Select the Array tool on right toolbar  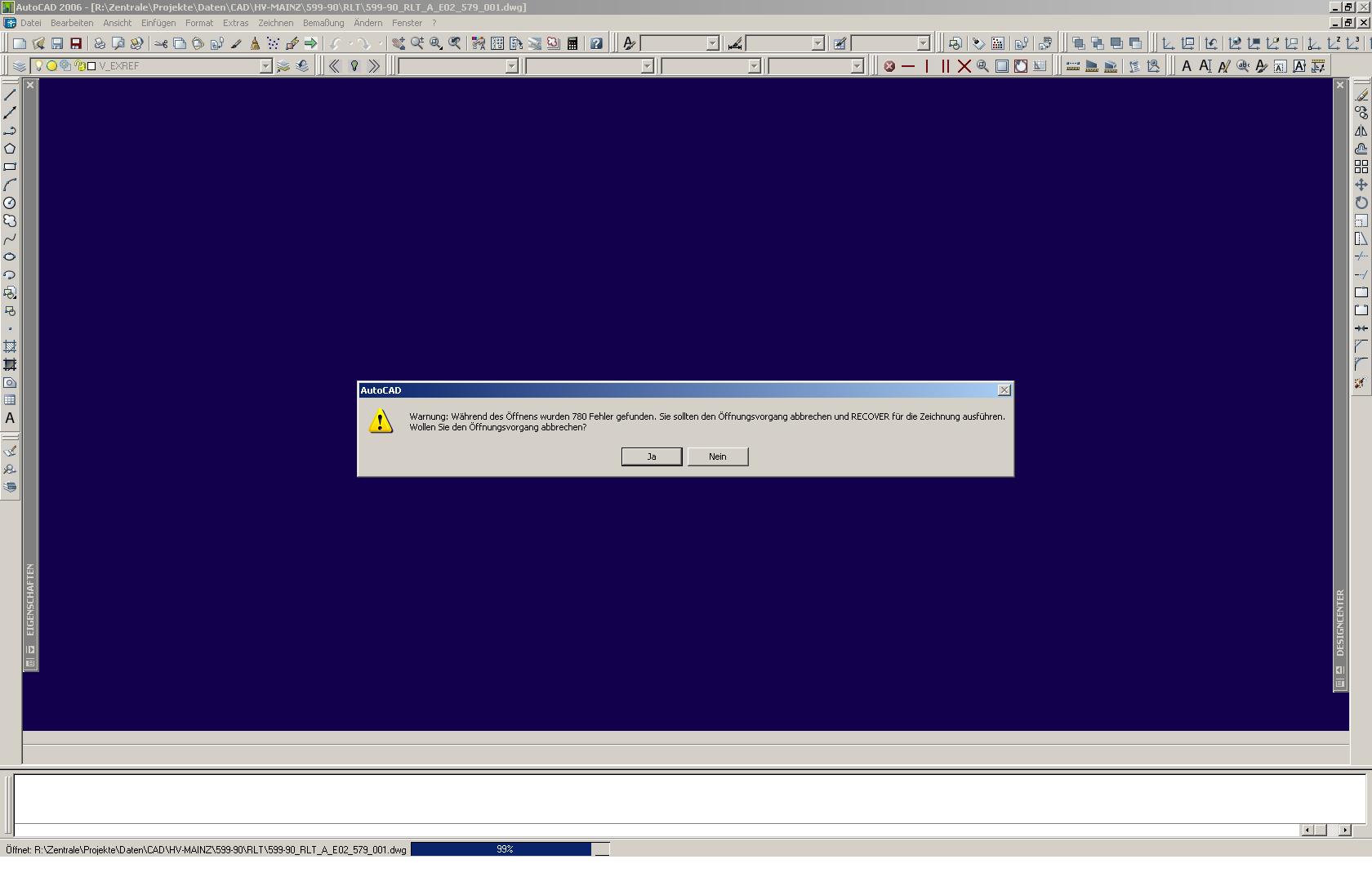click(1361, 167)
